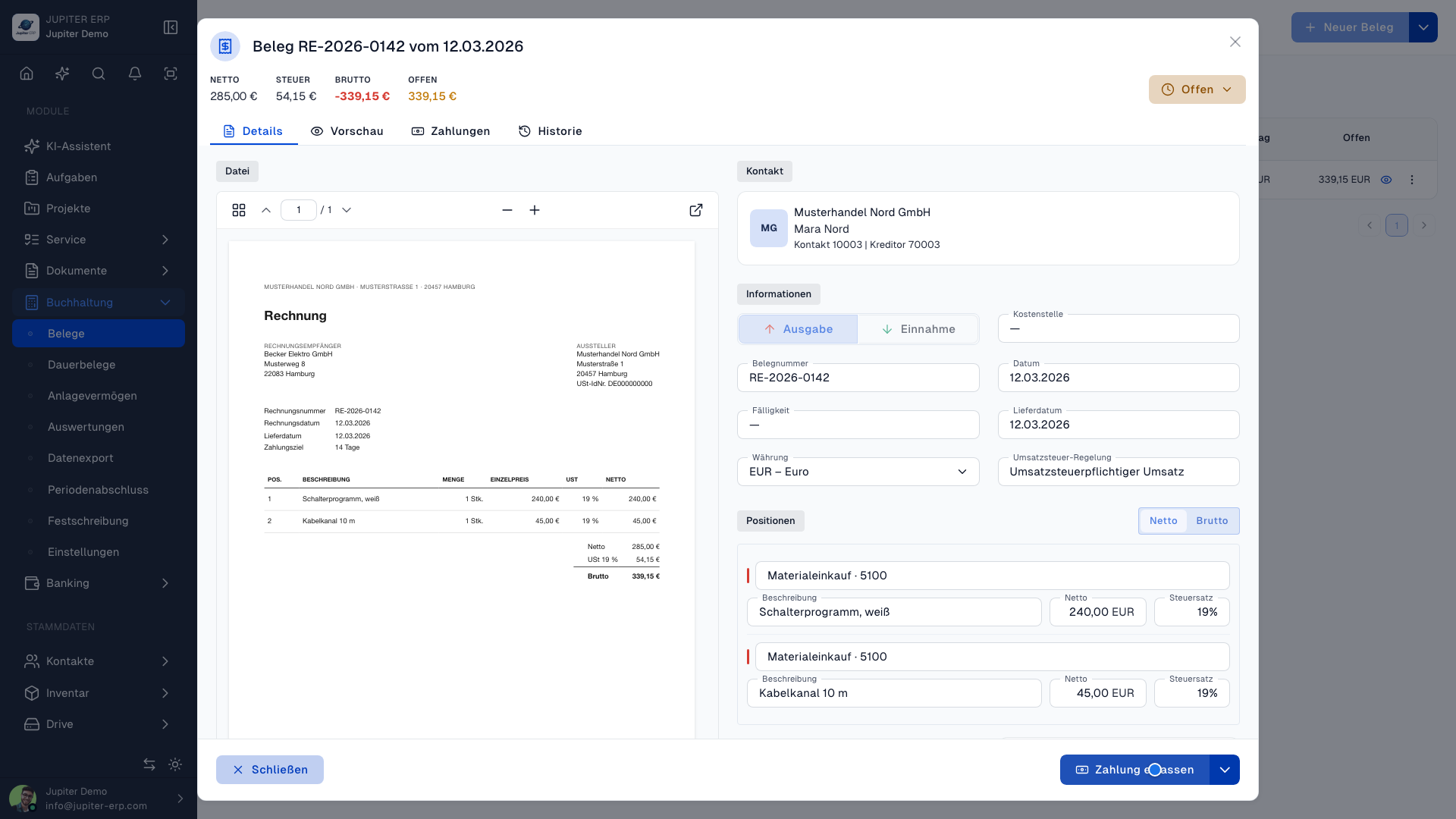Click the AI sparkle icon in top bar
The height and width of the screenshot is (819, 1456).
click(62, 74)
